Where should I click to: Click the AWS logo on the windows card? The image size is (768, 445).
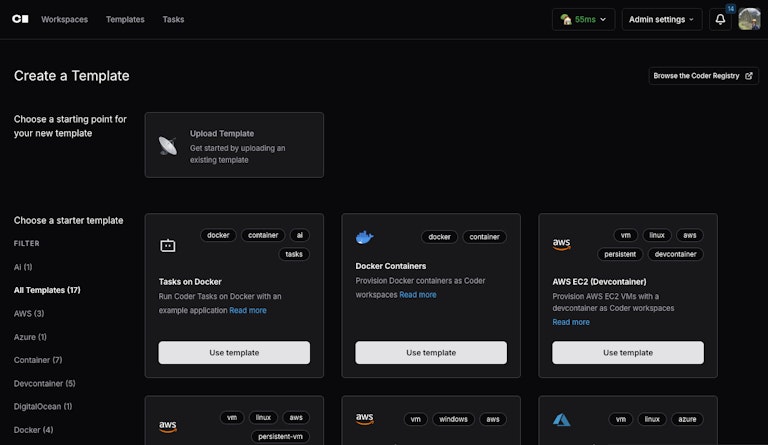pyautogui.click(x=364, y=419)
